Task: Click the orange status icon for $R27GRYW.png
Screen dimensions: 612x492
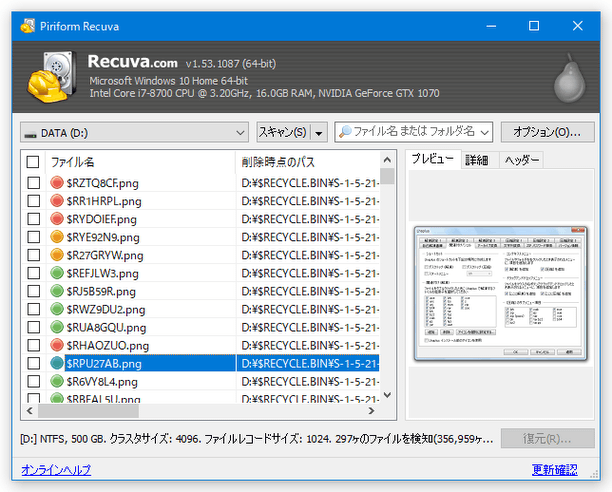Action: click(x=57, y=254)
